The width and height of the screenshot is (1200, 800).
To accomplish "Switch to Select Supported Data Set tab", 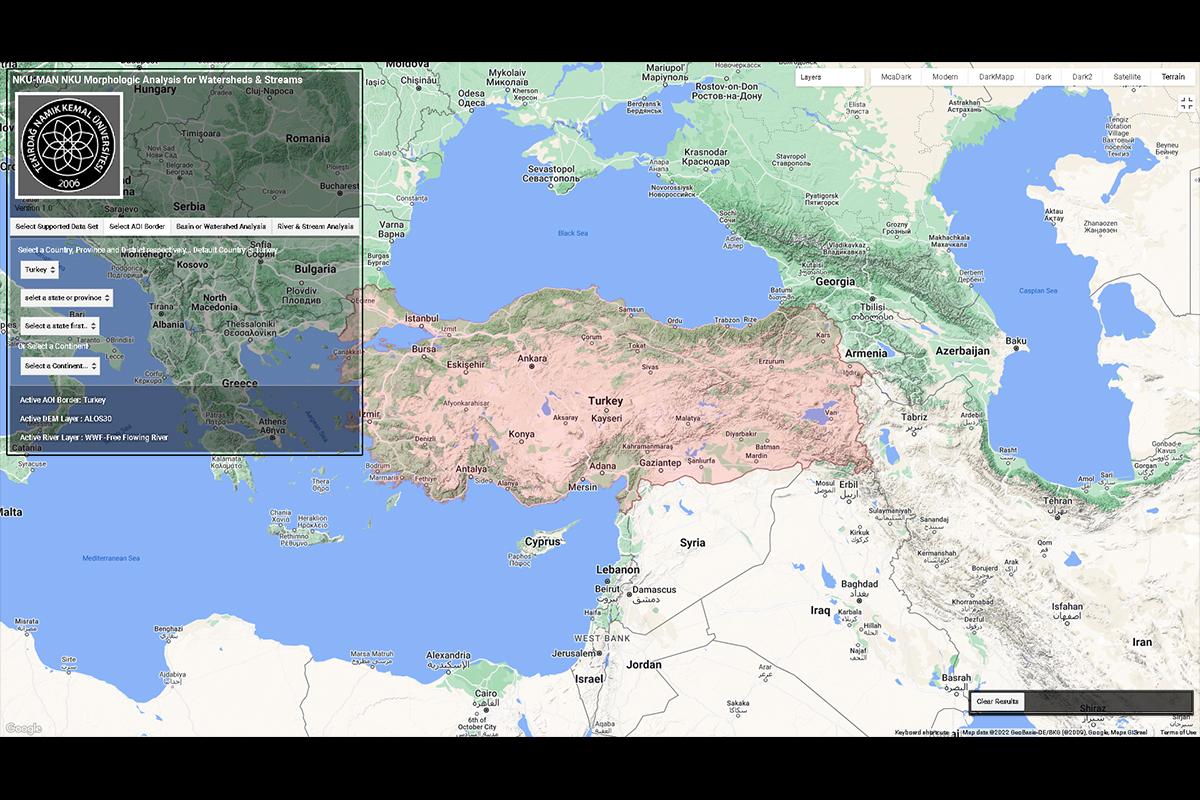I will pos(56,227).
